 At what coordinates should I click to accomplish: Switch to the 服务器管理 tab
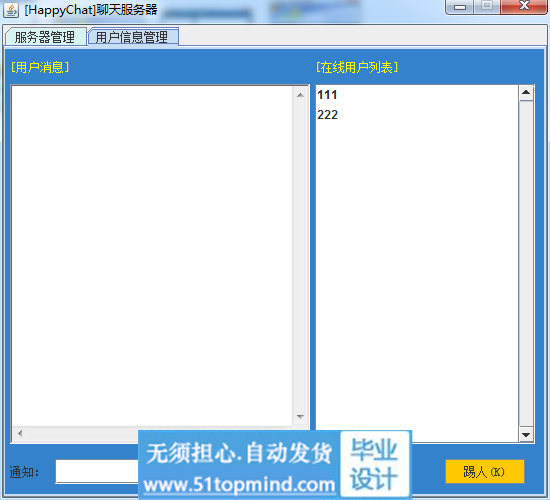pos(46,37)
